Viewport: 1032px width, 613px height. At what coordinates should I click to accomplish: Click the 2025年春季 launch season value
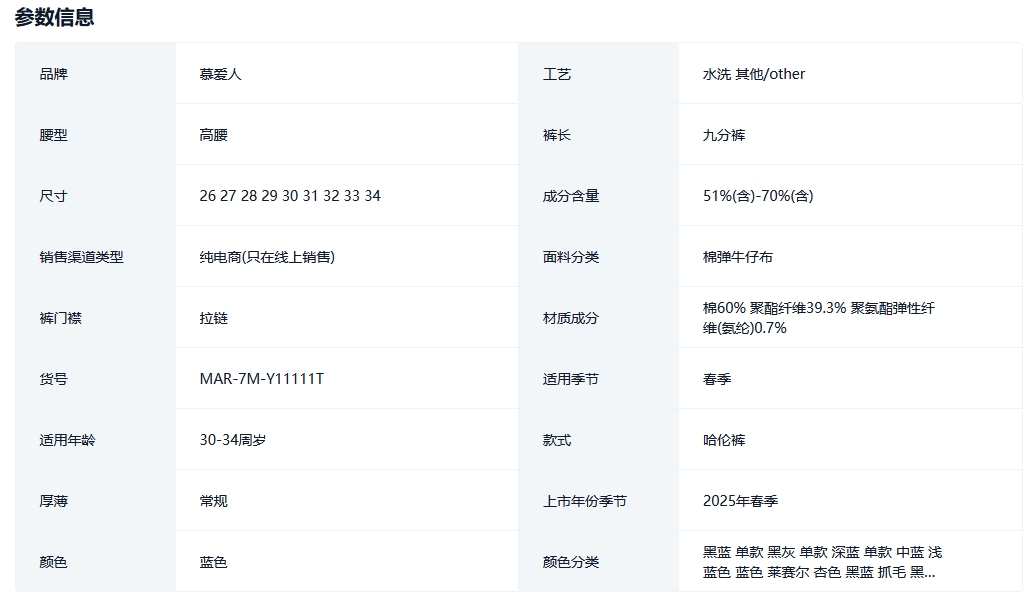point(741,501)
